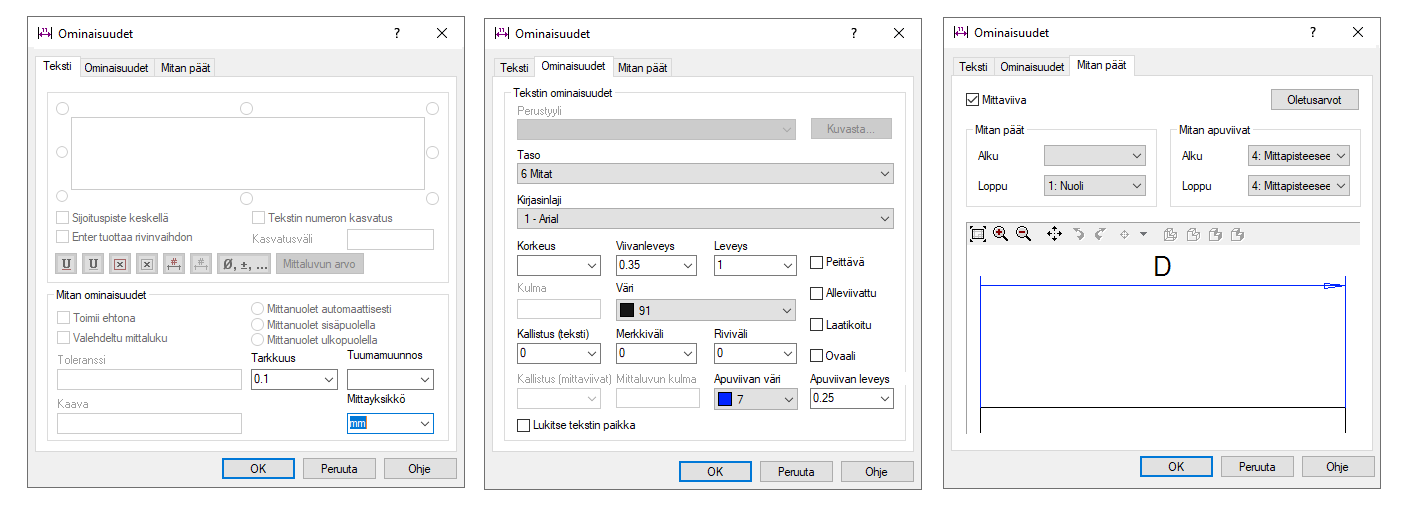Image resolution: width=1404 pixels, height=514 pixels.
Task: Open the Leveys dropdown
Action: [755, 265]
